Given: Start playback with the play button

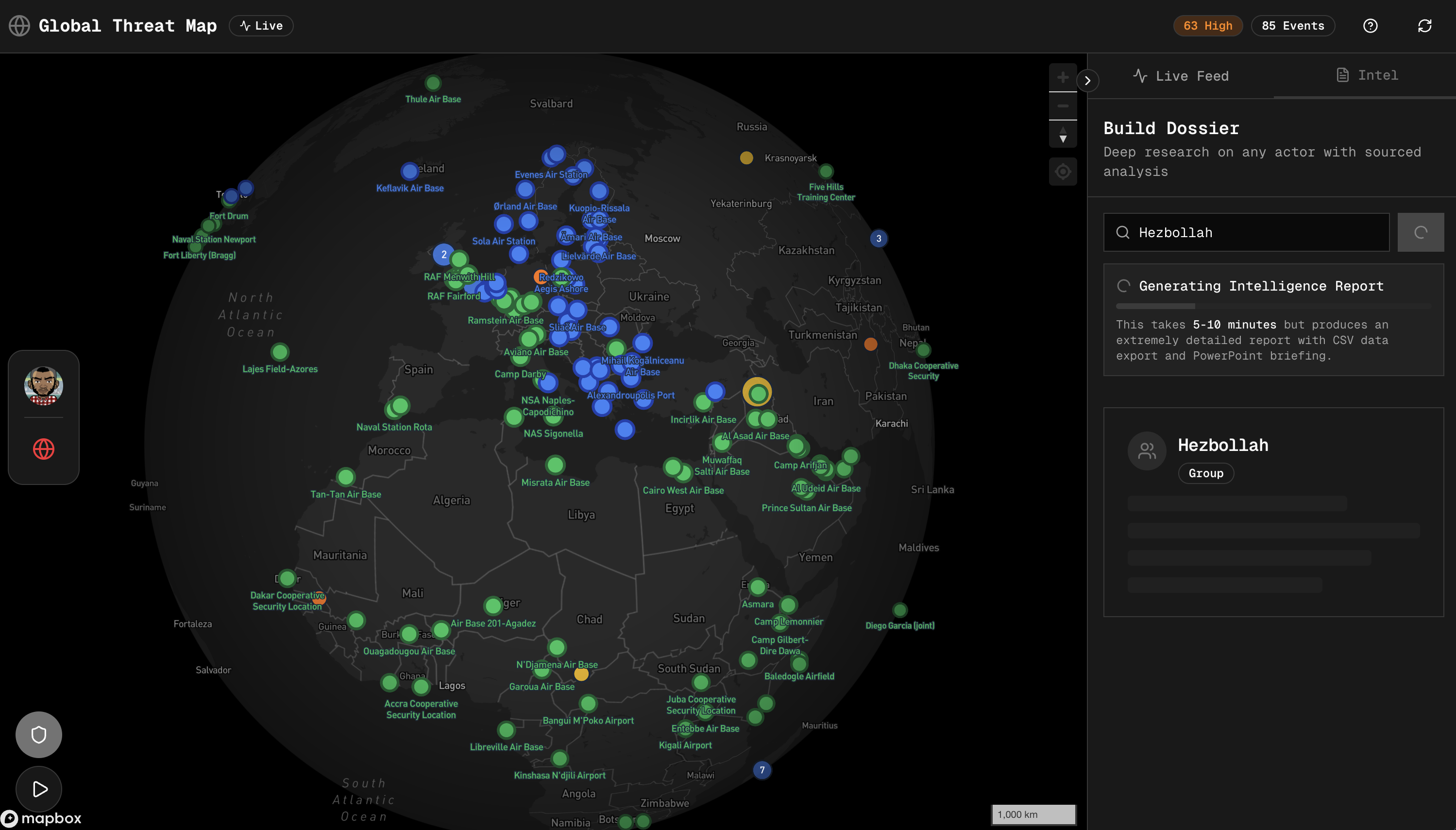Looking at the screenshot, I should point(39,789).
